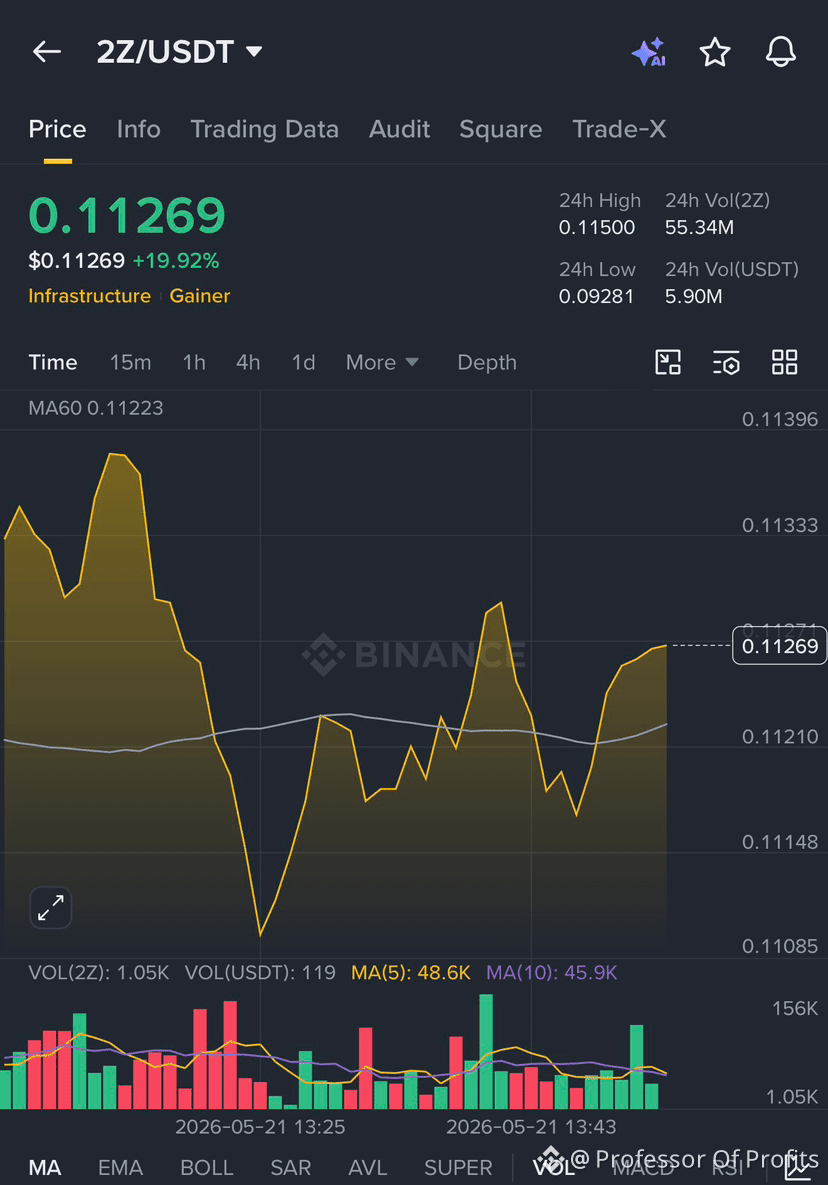Open chart indicator settings icon
The image size is (828, 1185).
click(726, 362)
